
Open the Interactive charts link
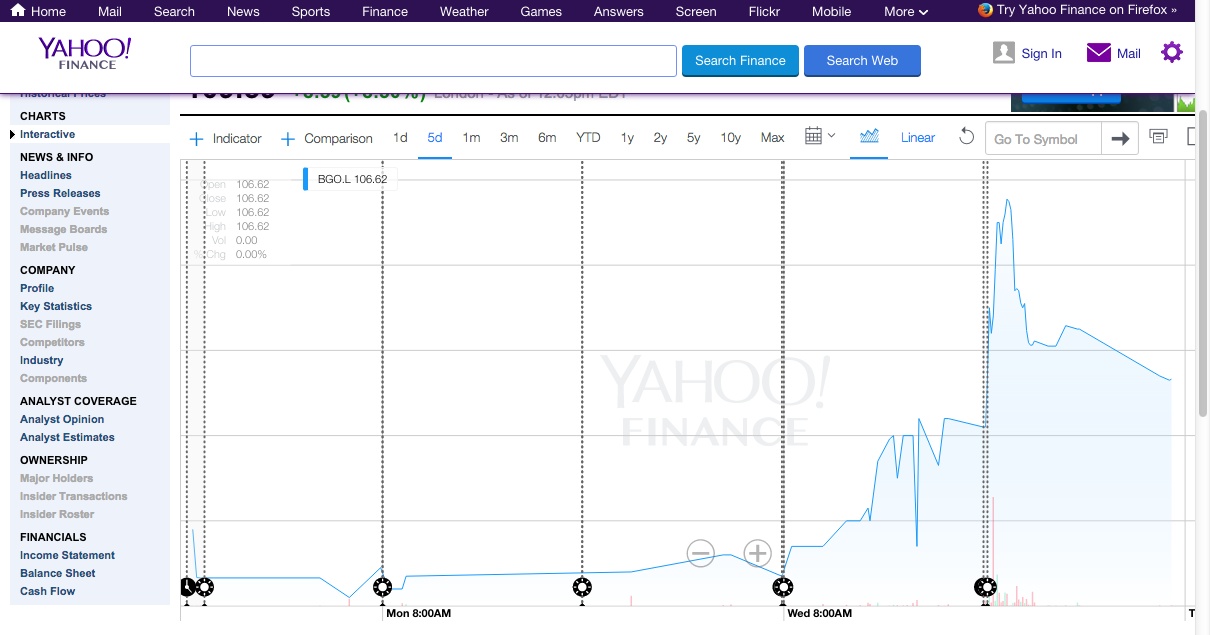(47, 134)
